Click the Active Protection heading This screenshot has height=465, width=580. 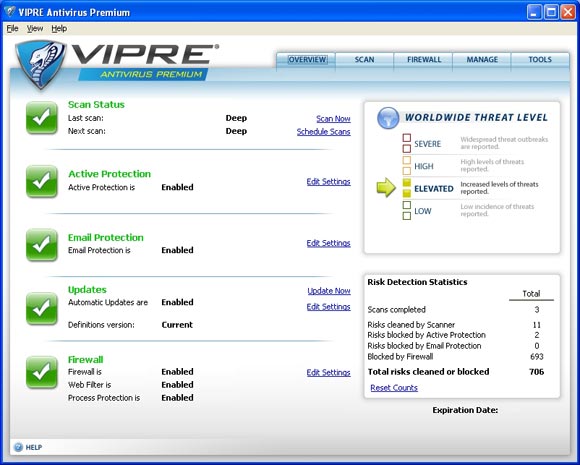tap(109, 174)
